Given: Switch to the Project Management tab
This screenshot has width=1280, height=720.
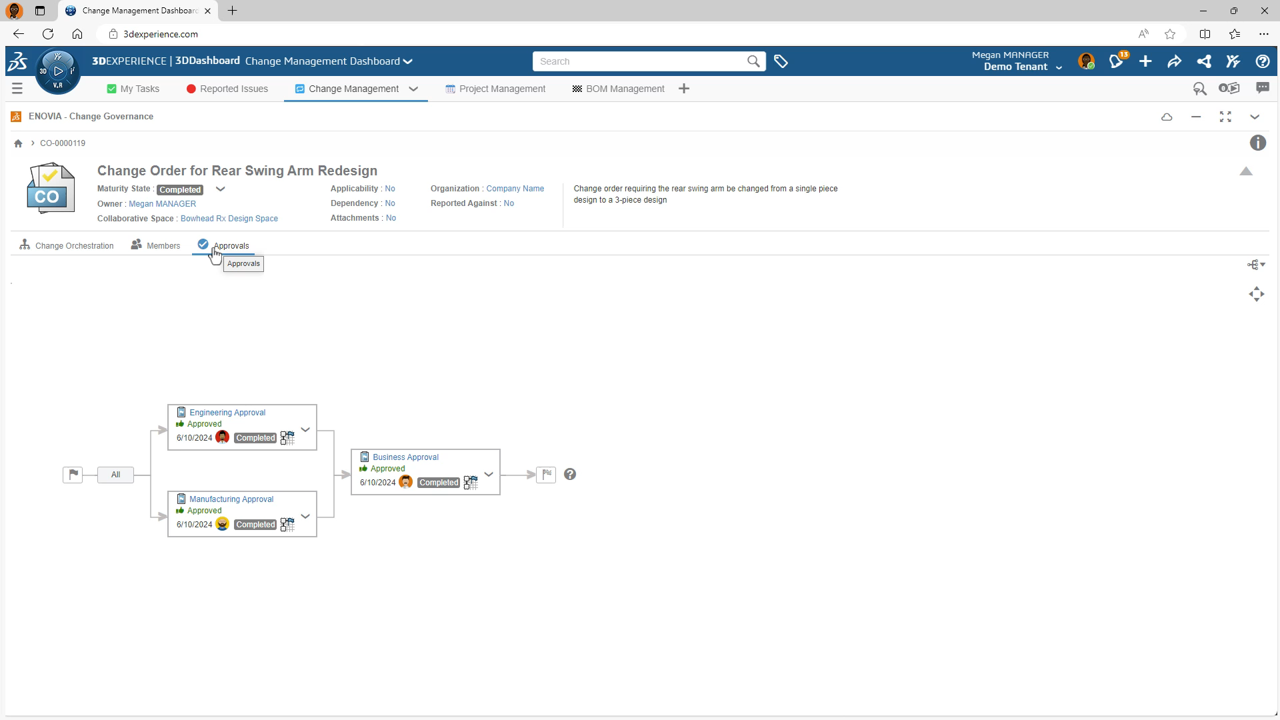Looking at the screenshot, I should coord(495,89).
